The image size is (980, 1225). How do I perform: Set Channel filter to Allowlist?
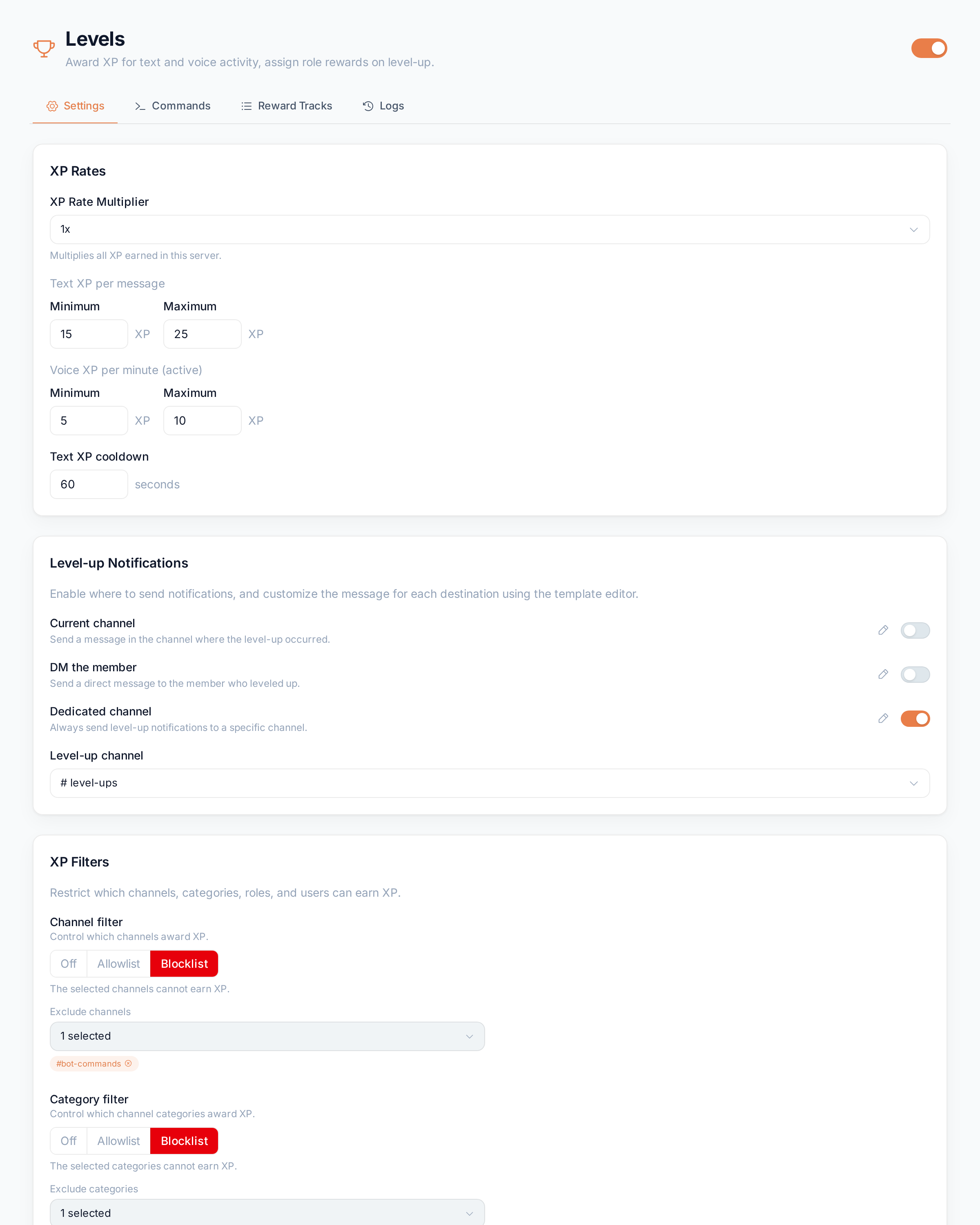coord(119,964)
